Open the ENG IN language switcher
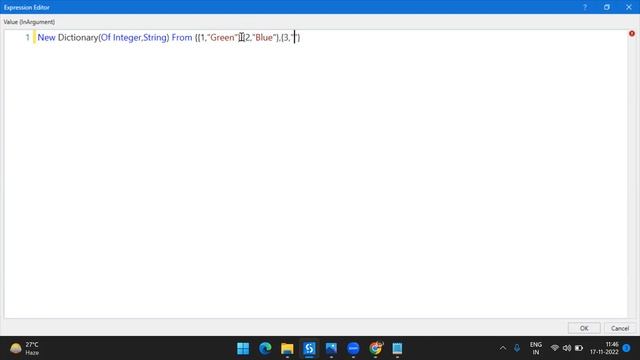This screenshot has height=360, width=640. click(536, 348)
